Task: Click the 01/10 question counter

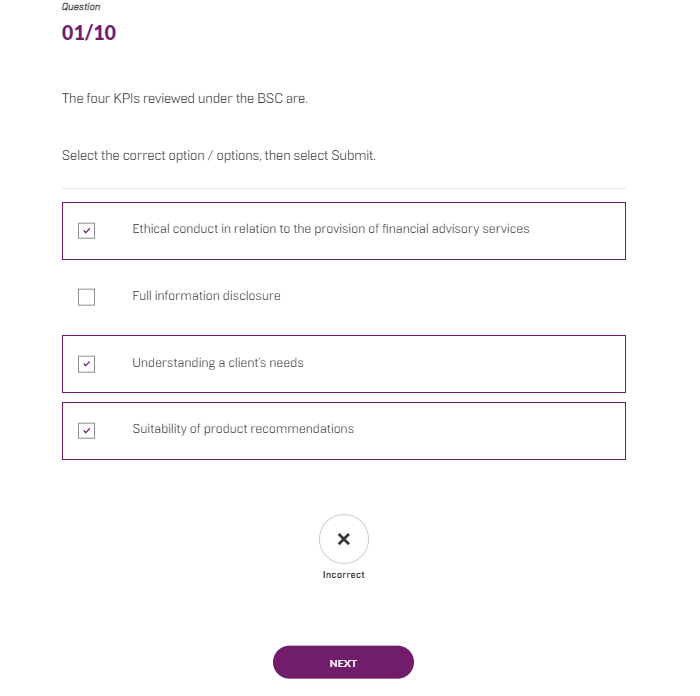Action: click(89, 33)
